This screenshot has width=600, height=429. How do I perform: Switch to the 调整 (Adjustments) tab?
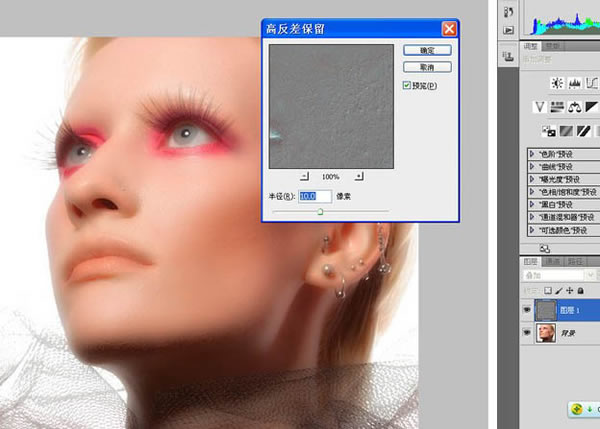pyautogui.click(x=531, y=46)
